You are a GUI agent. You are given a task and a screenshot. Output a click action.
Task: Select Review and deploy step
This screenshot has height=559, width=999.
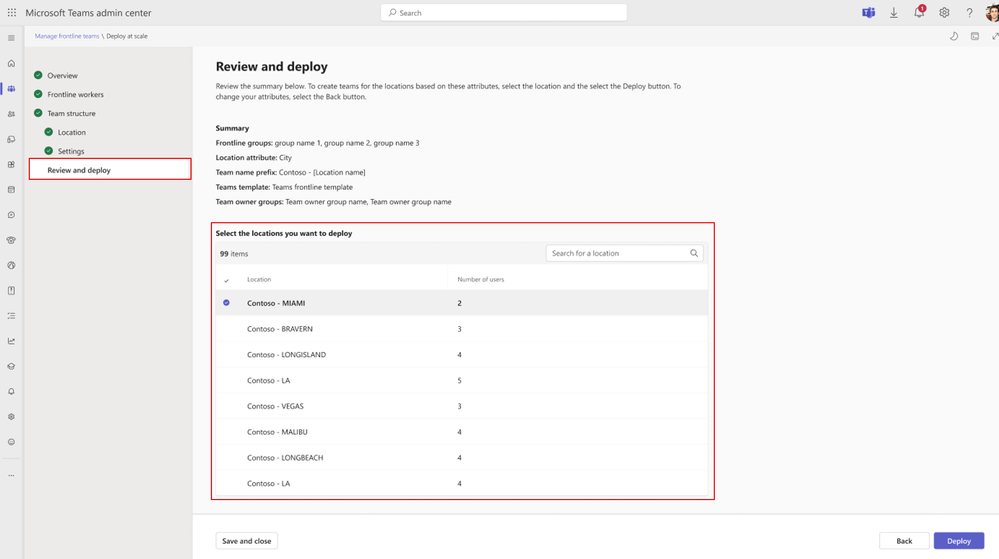(110, 170)
